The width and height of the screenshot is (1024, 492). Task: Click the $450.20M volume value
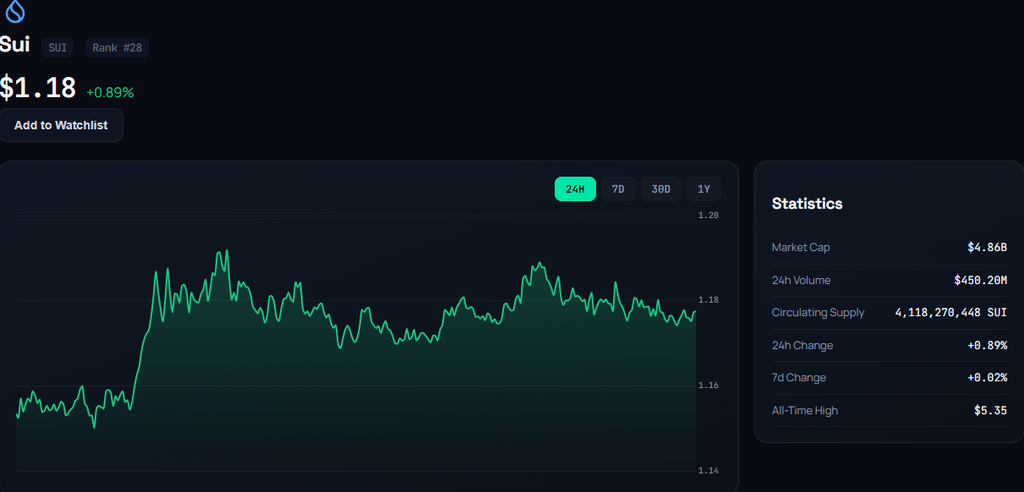pyautogui.click(x=980, y=280)
